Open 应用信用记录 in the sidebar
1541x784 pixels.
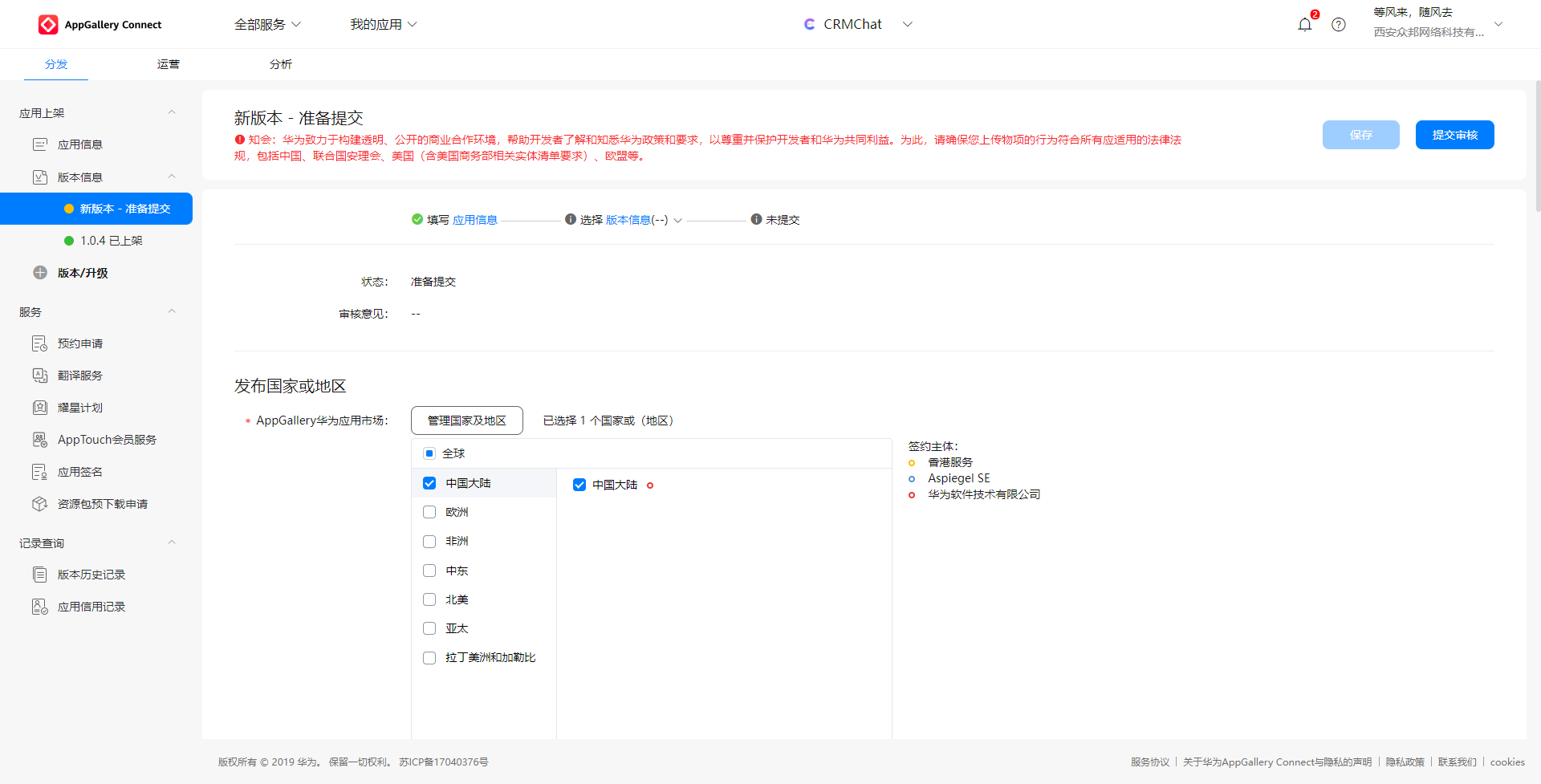[91, 606]
